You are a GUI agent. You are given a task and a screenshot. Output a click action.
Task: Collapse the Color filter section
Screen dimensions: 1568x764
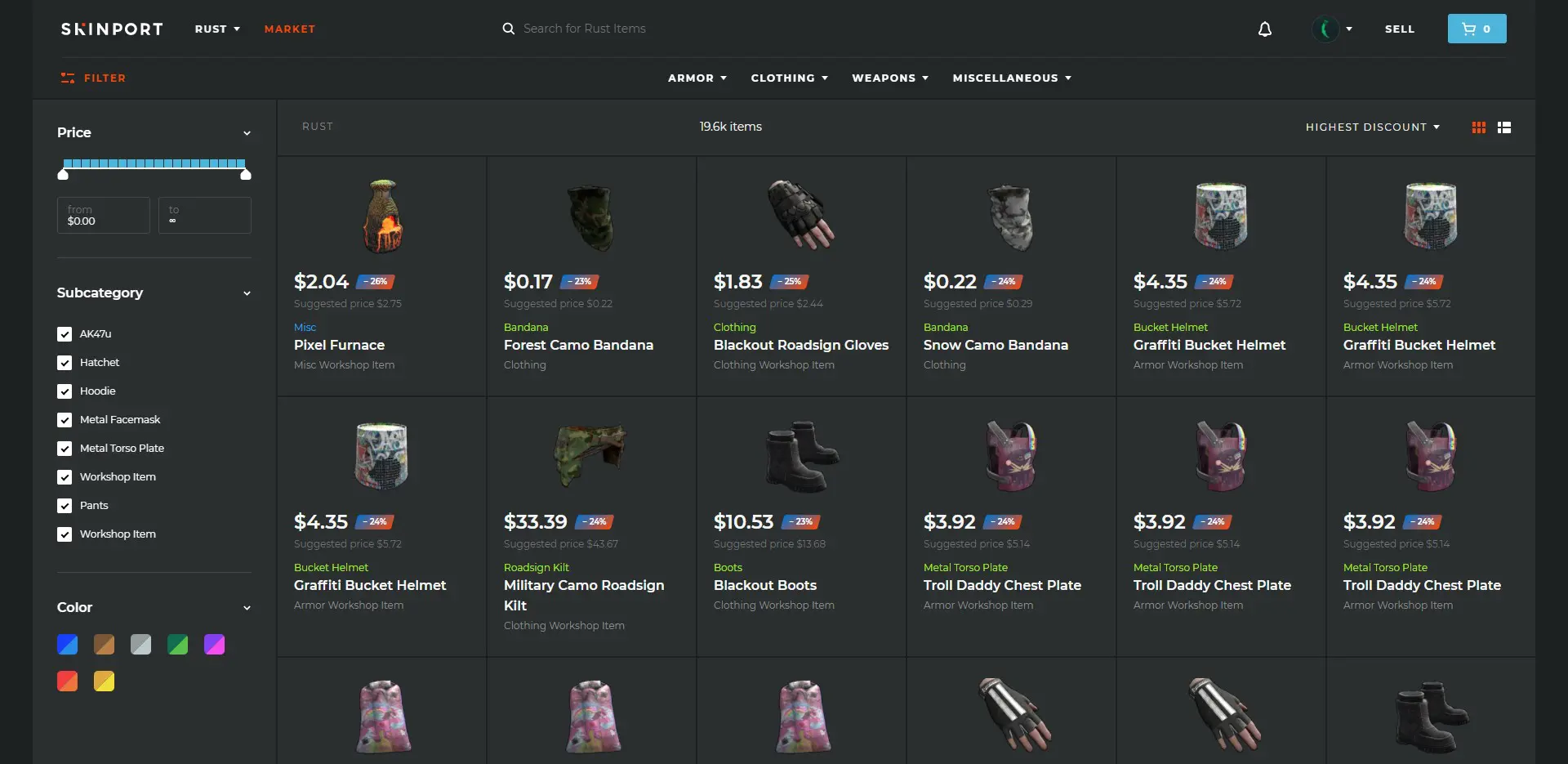(247, 608)
